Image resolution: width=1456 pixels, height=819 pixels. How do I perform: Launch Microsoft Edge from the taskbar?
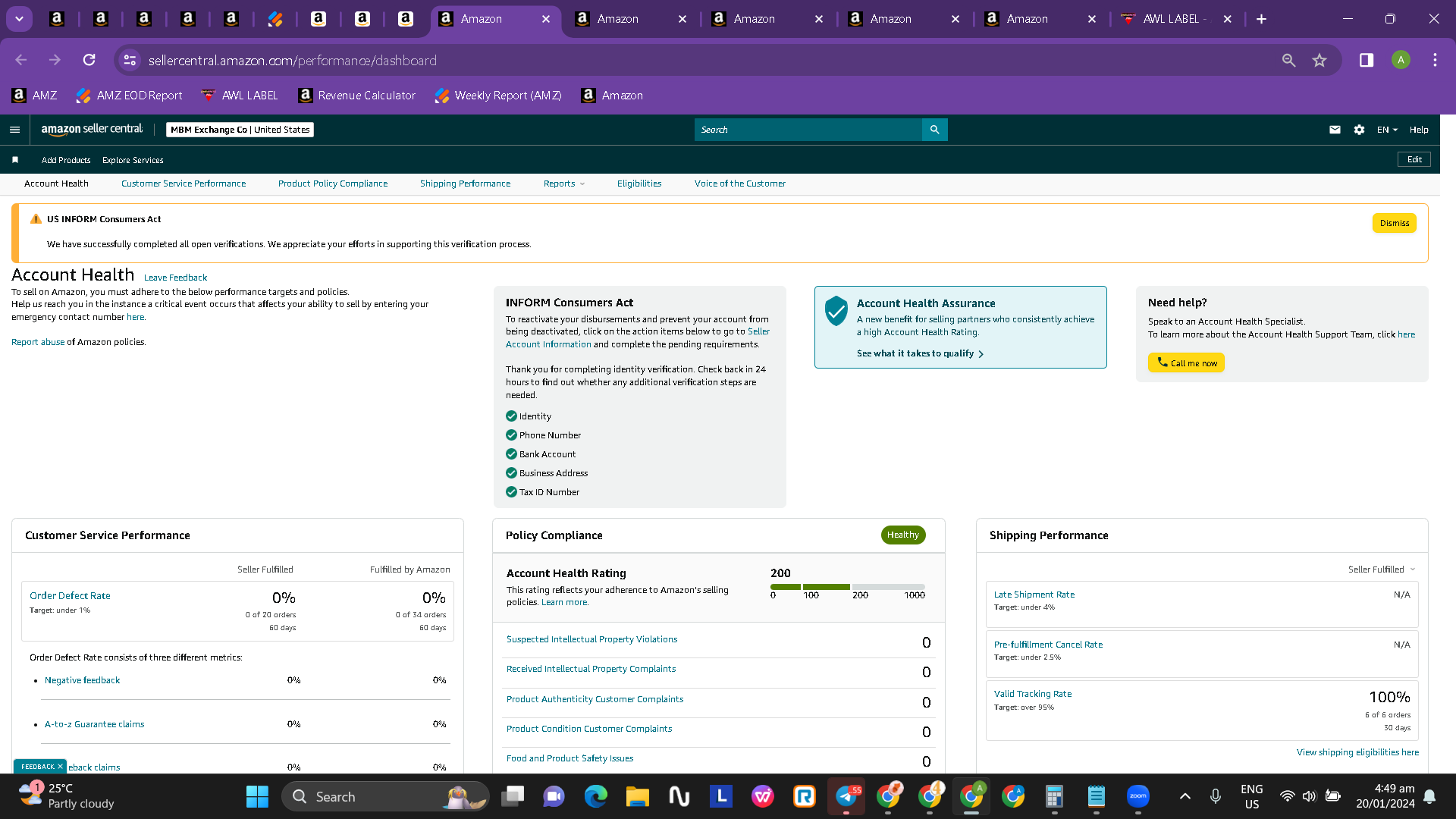tap(596, 796)
